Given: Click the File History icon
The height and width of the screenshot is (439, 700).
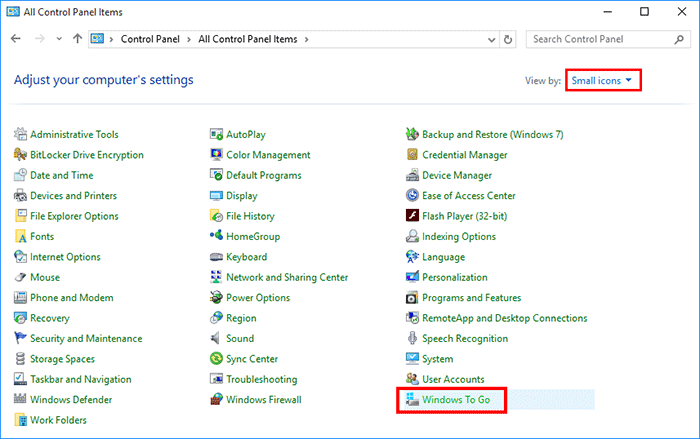Looking at the screenshot, I should coord(216,216).
